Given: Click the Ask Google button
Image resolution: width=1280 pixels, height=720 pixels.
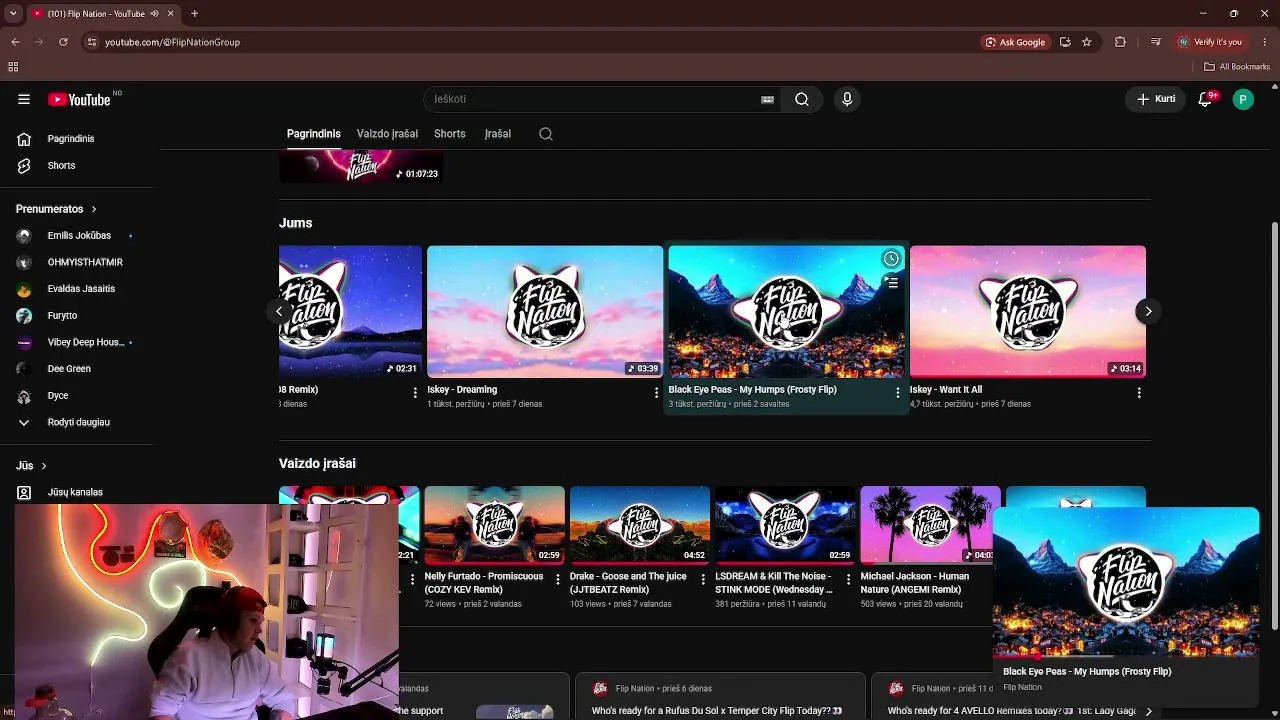Looking at the screenshot, I should (x=1016, y=42).
